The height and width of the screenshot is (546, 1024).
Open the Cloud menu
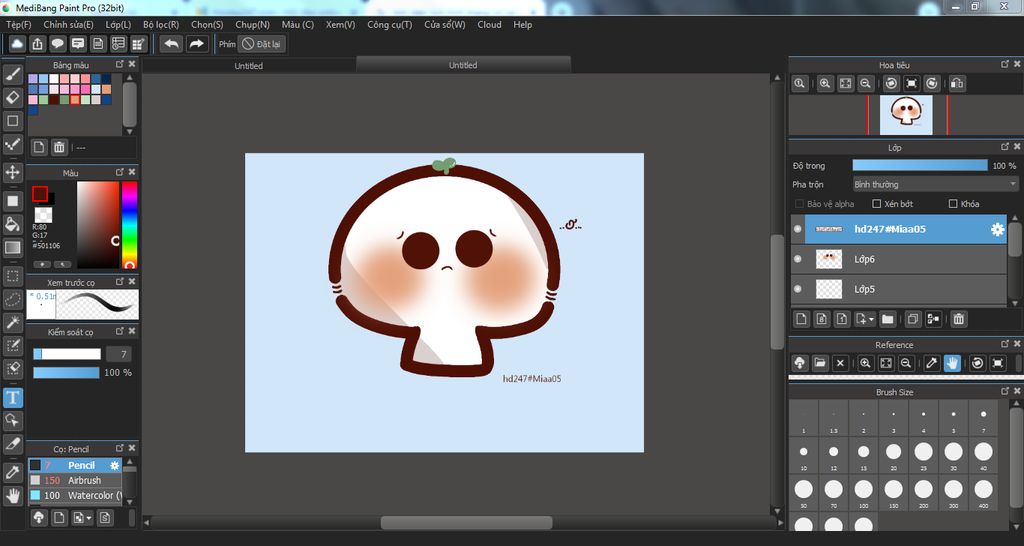pyautogui.click(x=489, y=25)
